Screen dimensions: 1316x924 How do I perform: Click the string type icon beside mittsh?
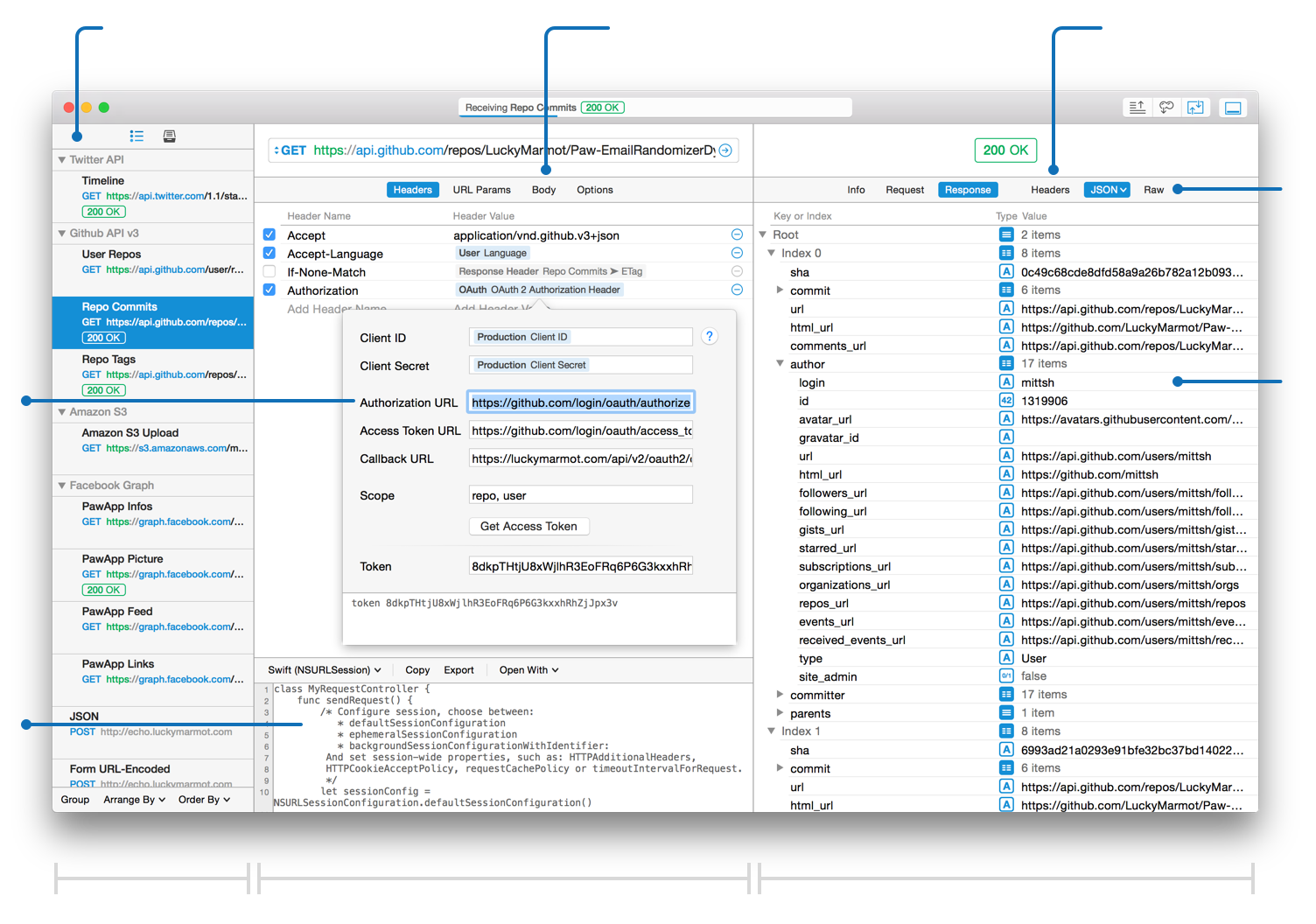pyautogui.click(x=1006, y=381)
